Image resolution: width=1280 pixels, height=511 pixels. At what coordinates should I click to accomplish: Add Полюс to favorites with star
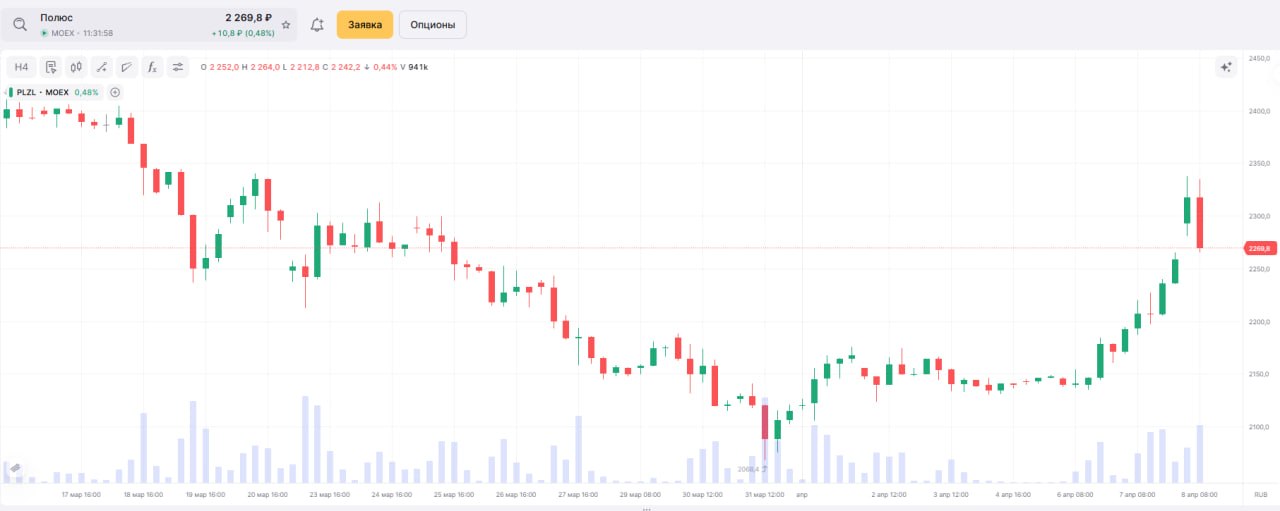coord(286,24)
